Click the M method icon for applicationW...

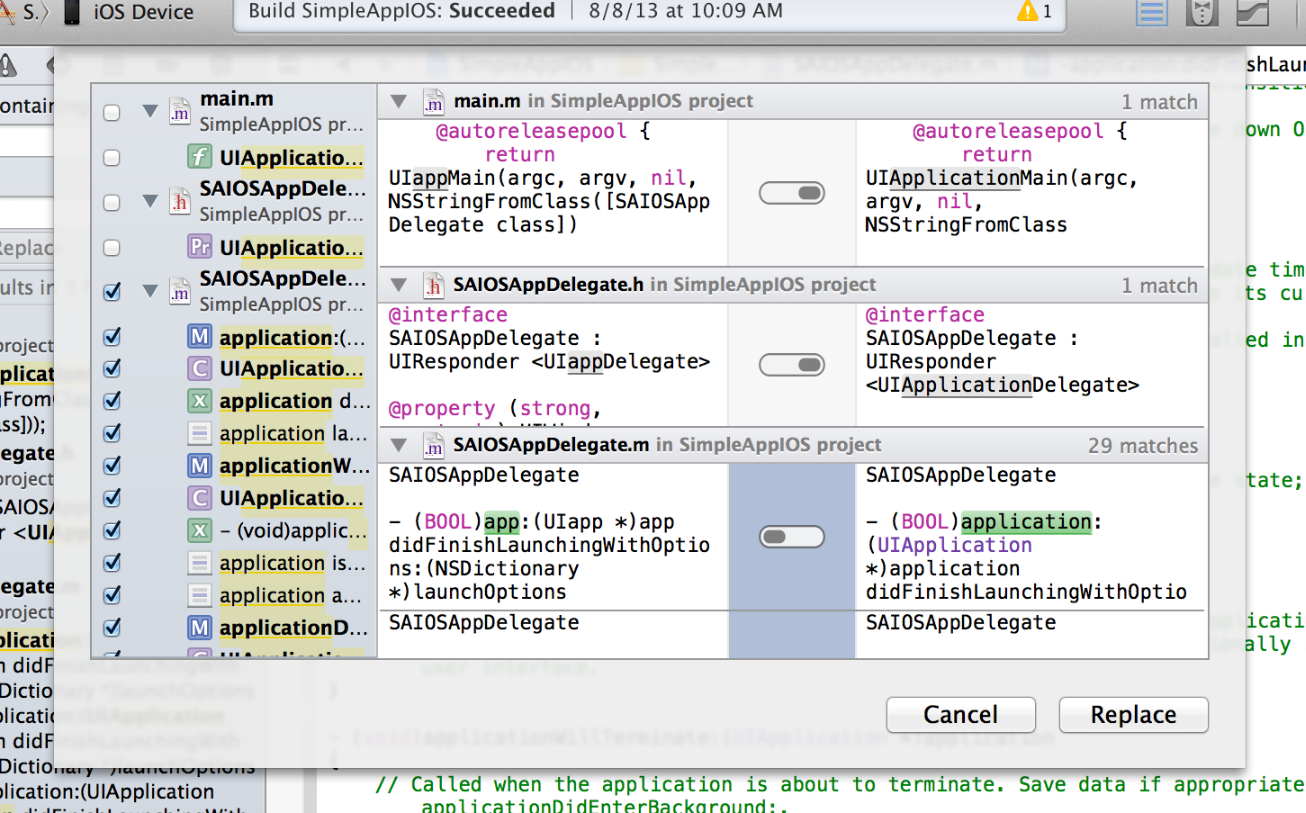200,465
